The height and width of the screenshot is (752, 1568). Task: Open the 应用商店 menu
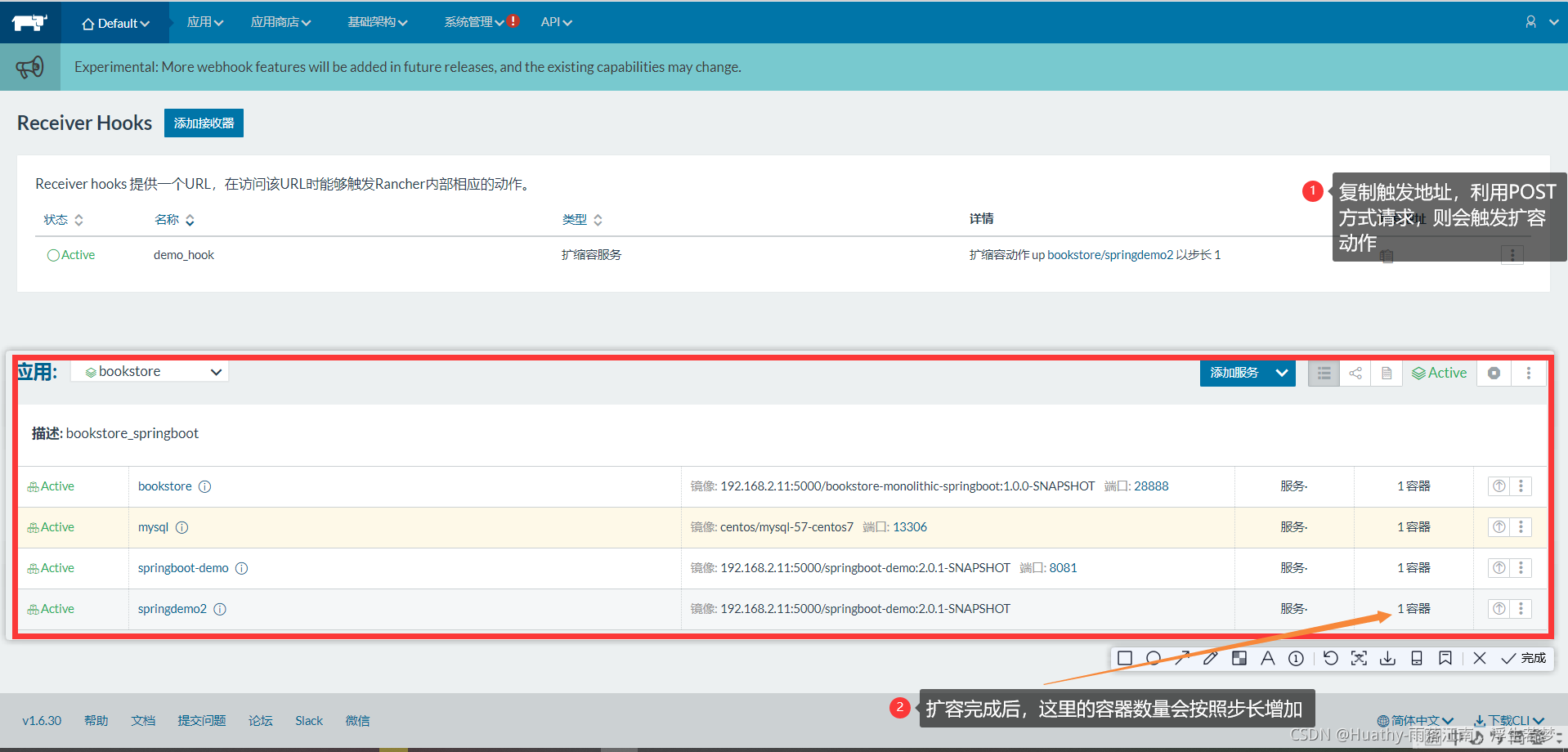click(280, 22)
